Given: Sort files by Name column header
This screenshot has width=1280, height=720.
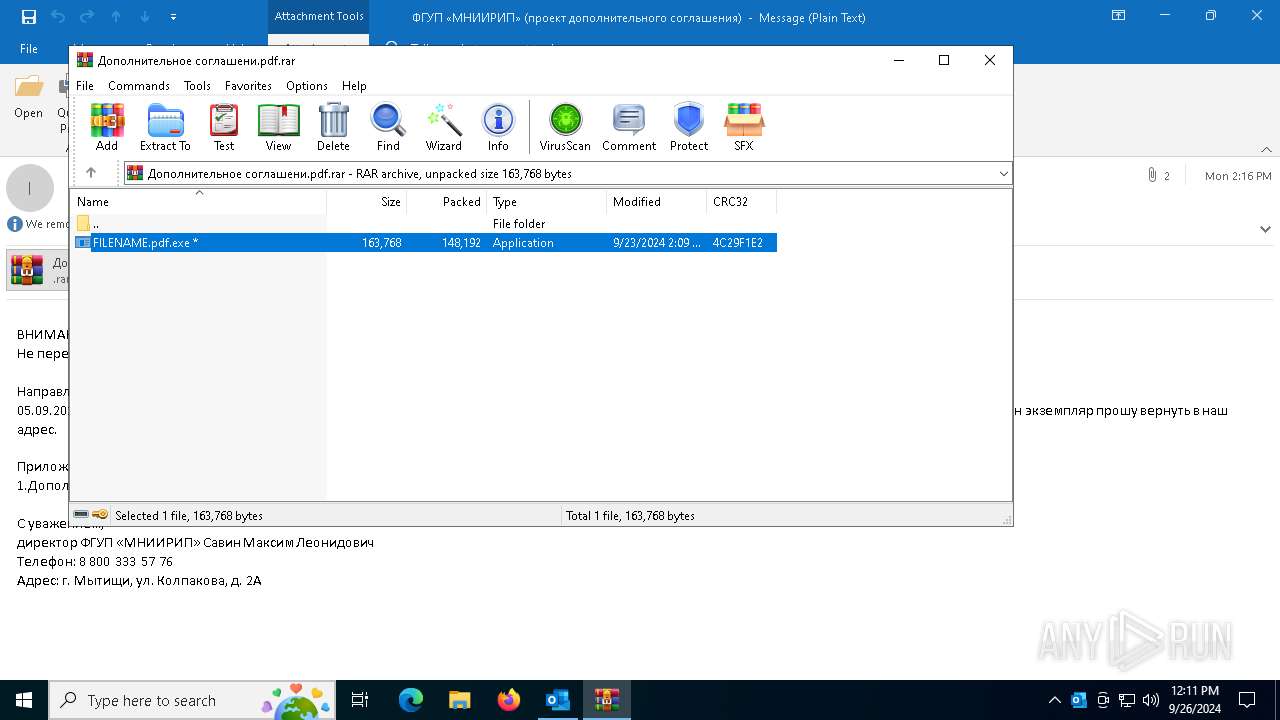Looking at the screenshot, I should (x=198, y=201).
